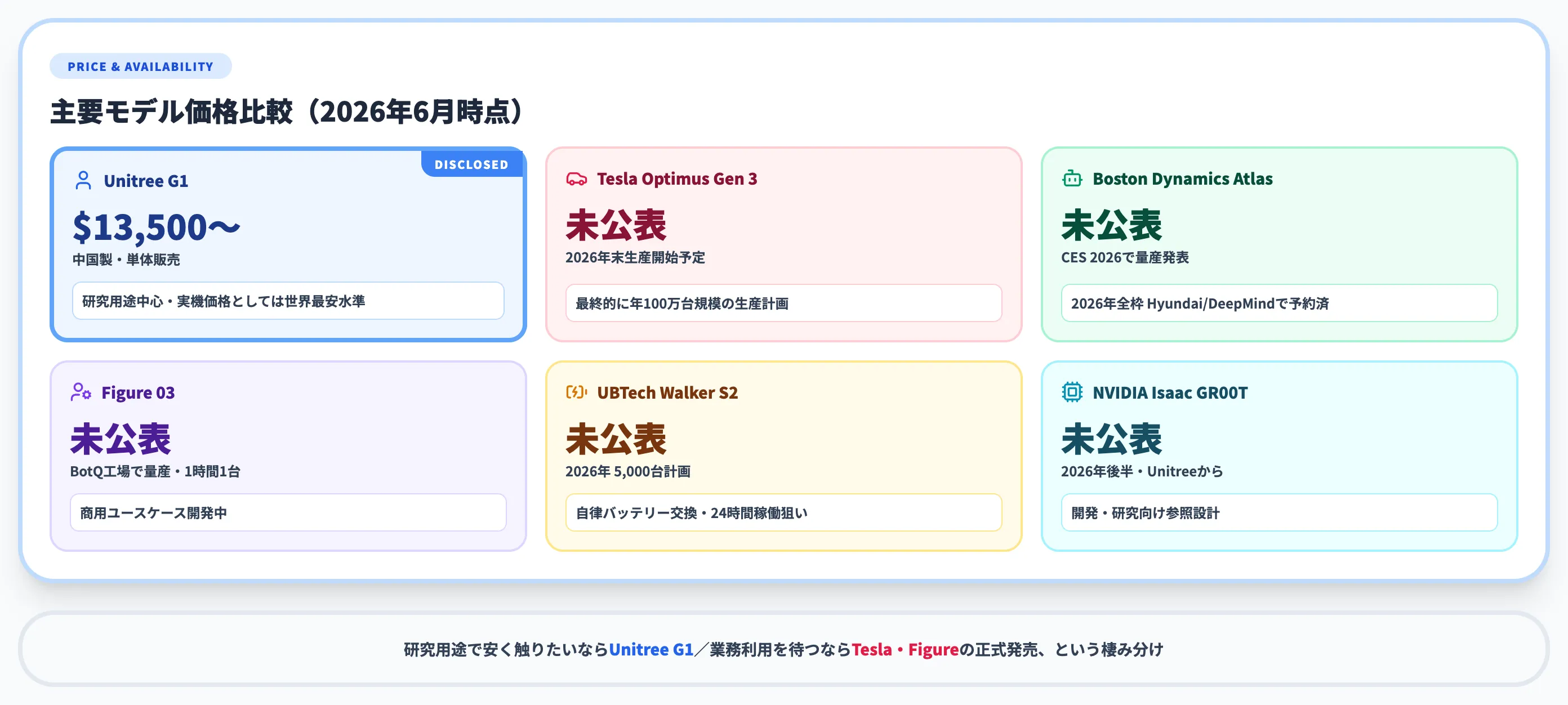Select the $13,500〜 price text

click(157, 227)
